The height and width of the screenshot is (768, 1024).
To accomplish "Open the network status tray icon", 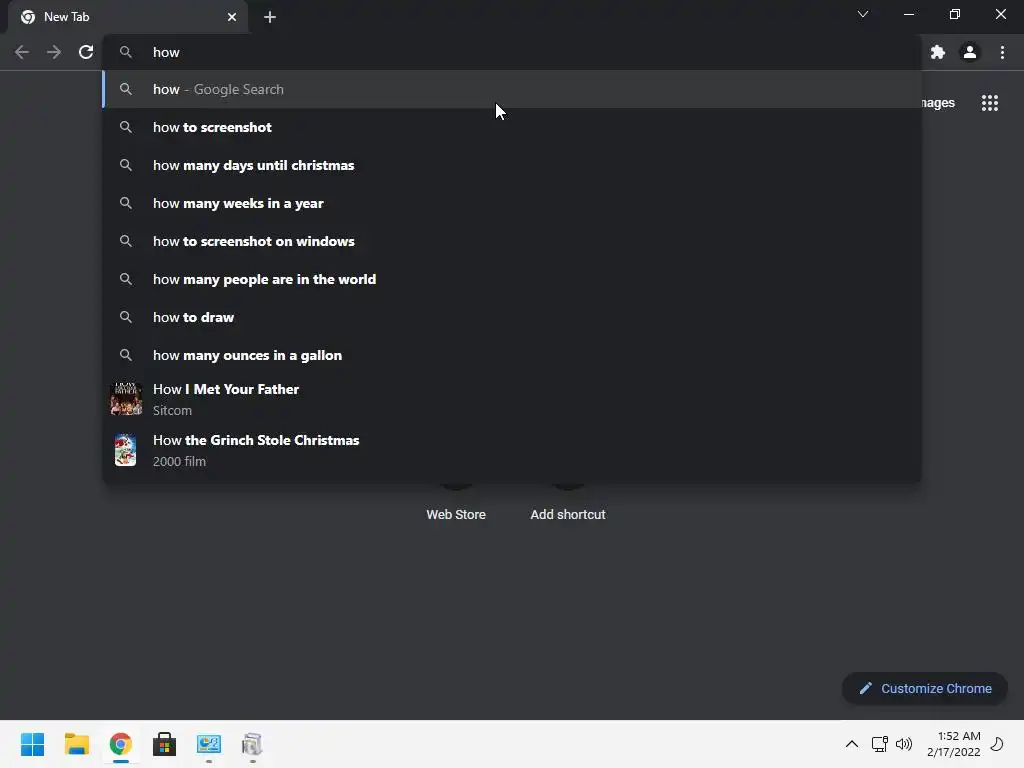I will (880, 744).
